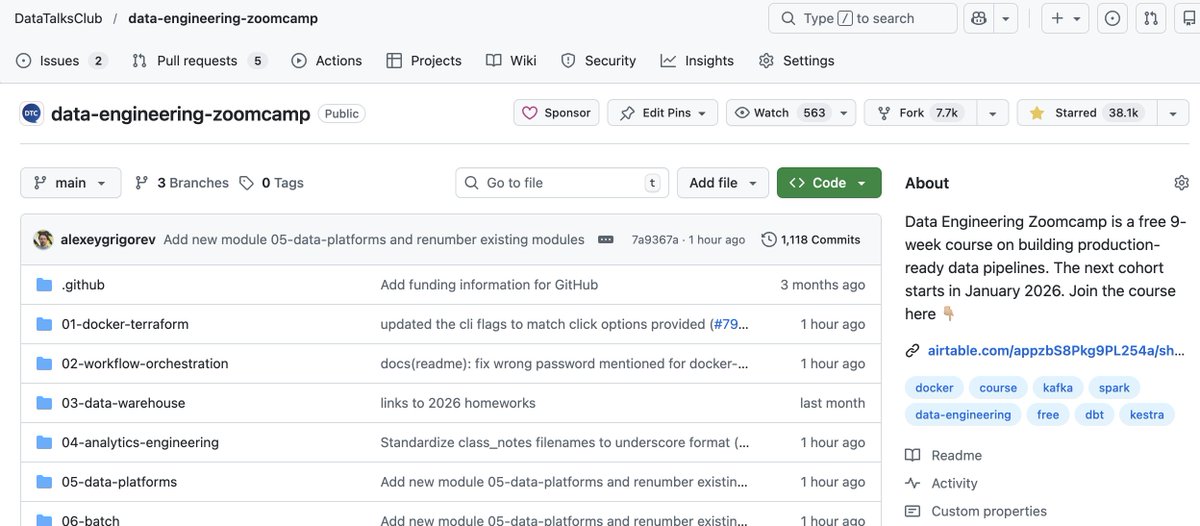Screen dimensions: 1200x526
Task: Switch to the Projects tab
Action: [424, 61]
